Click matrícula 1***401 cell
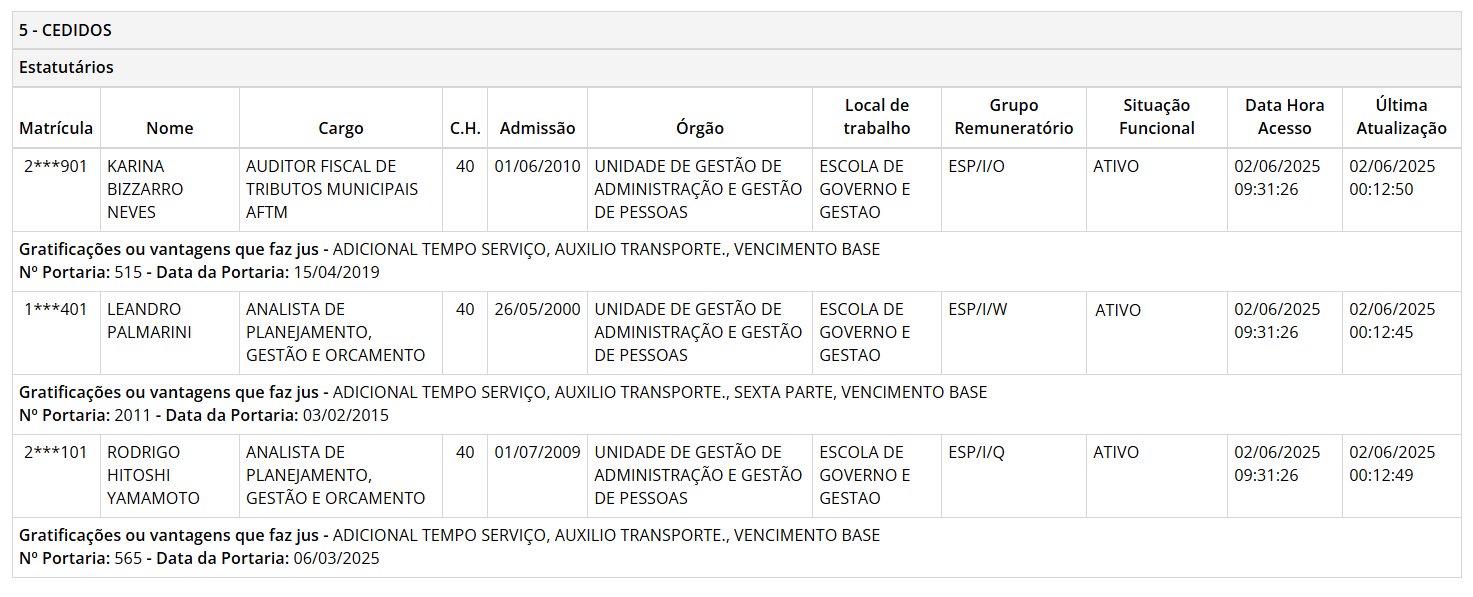 click(56, 309)
